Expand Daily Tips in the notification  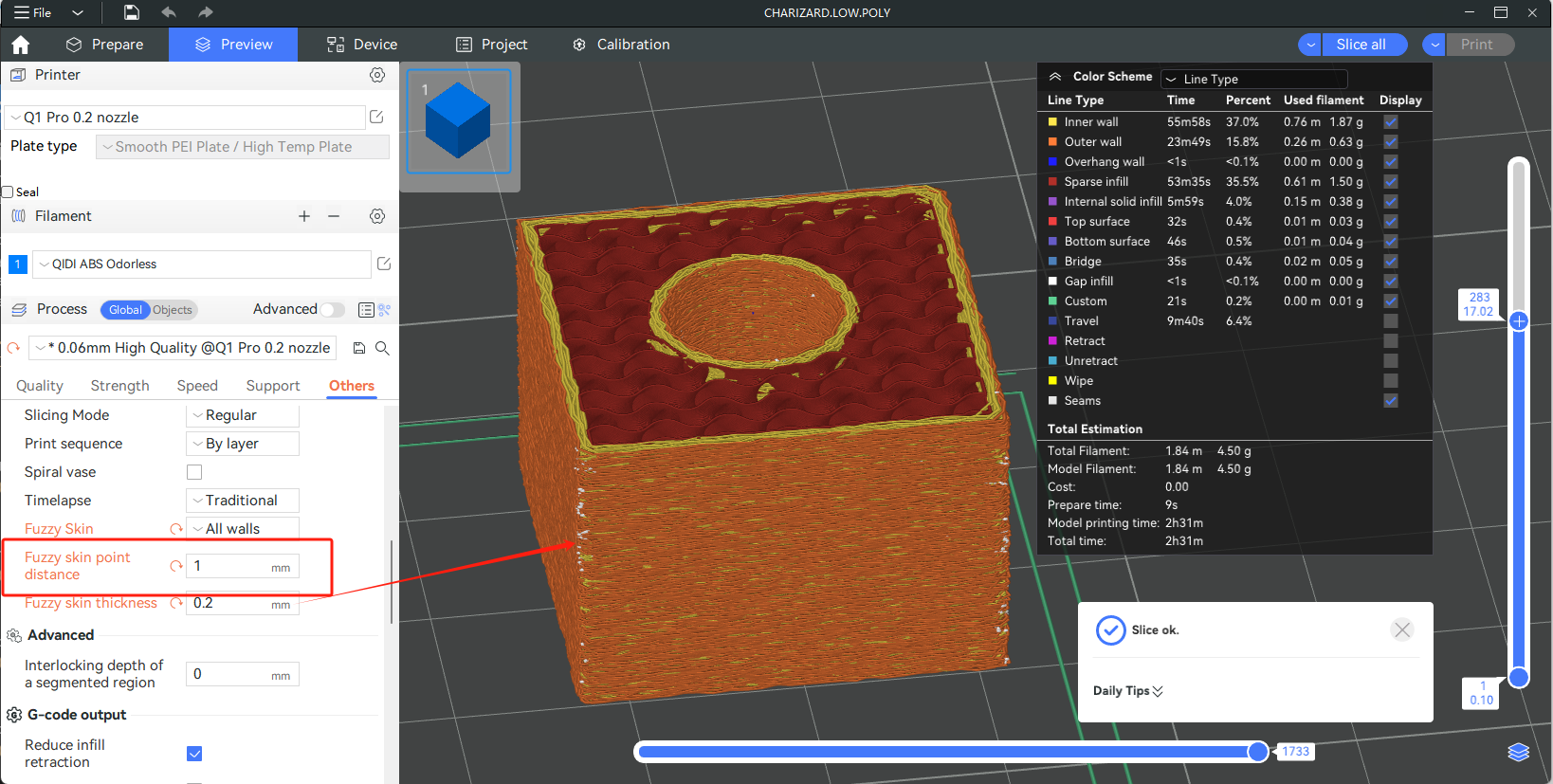pos(1127,691)
